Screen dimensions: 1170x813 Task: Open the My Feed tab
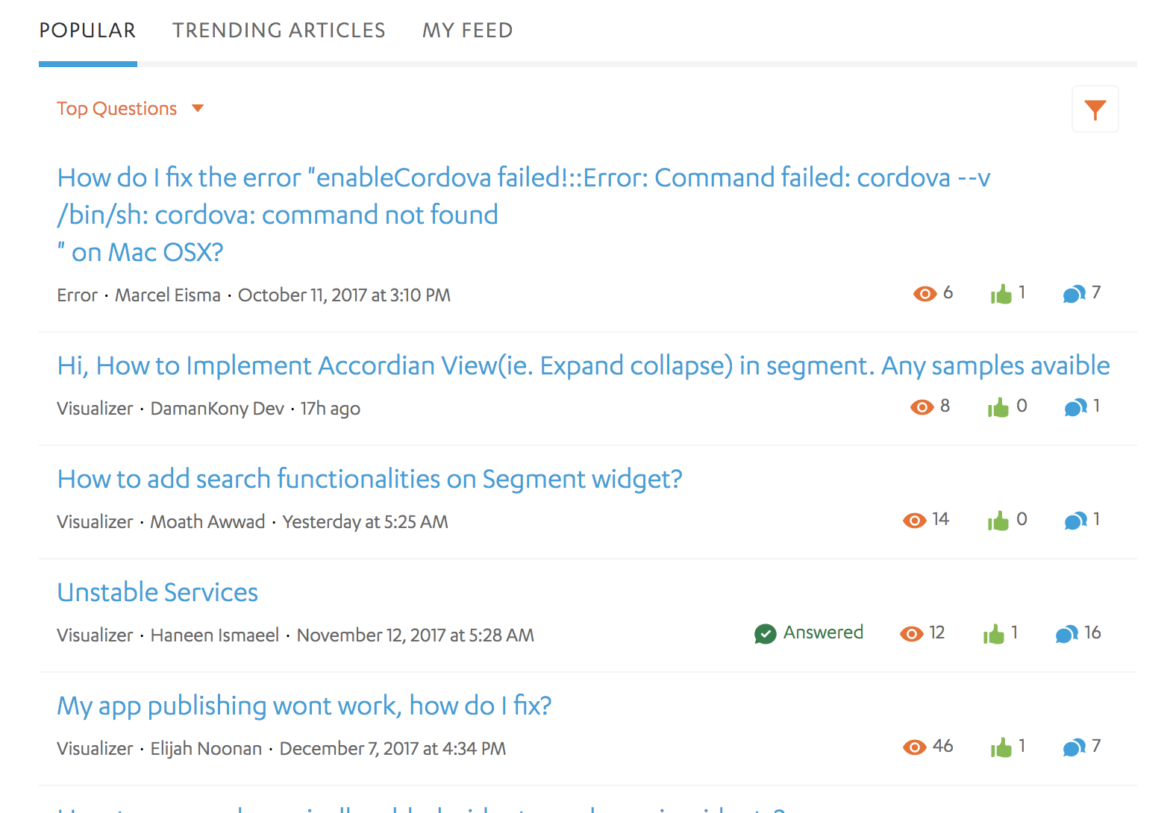tap(467, 31)
